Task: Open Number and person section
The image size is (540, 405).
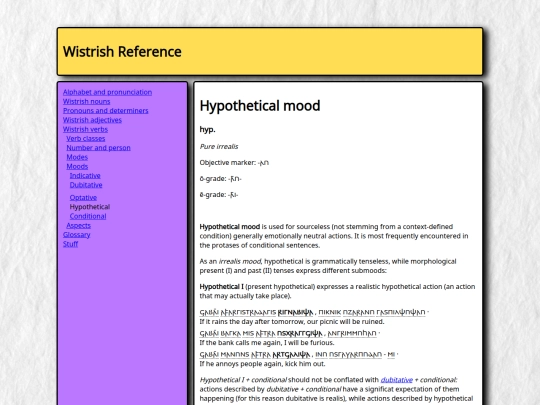Action: pos(98,148)
